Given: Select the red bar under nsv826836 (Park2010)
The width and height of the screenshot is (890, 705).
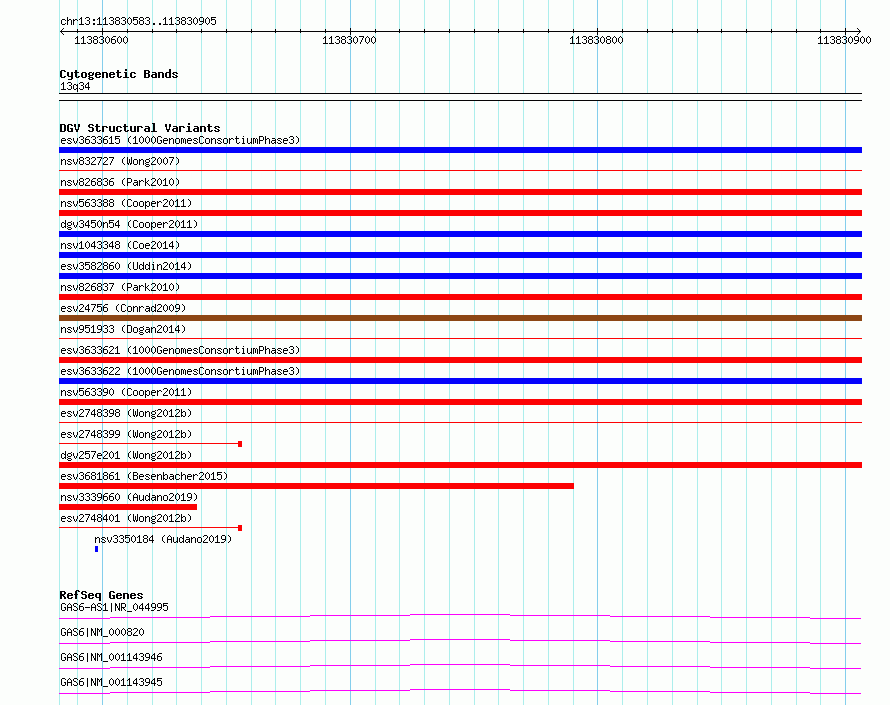Looking at the screenshot, I should pos(460,192).
